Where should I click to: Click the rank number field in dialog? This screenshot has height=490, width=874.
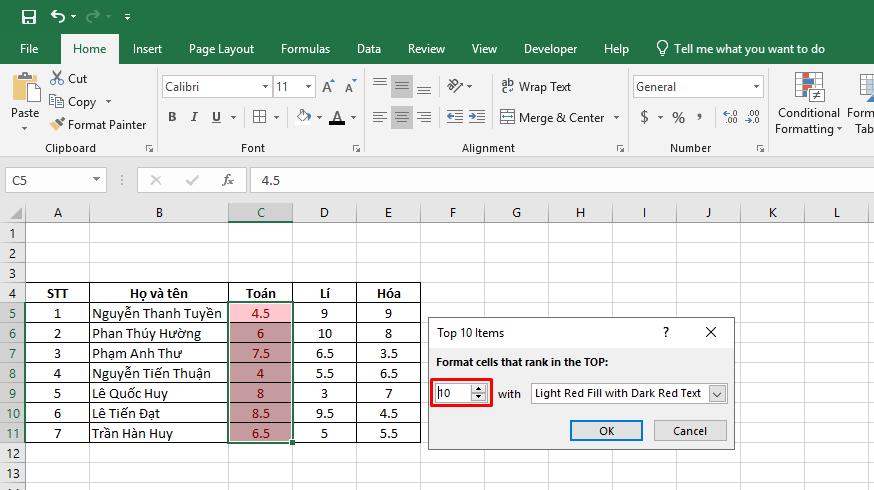coord(453,393)
